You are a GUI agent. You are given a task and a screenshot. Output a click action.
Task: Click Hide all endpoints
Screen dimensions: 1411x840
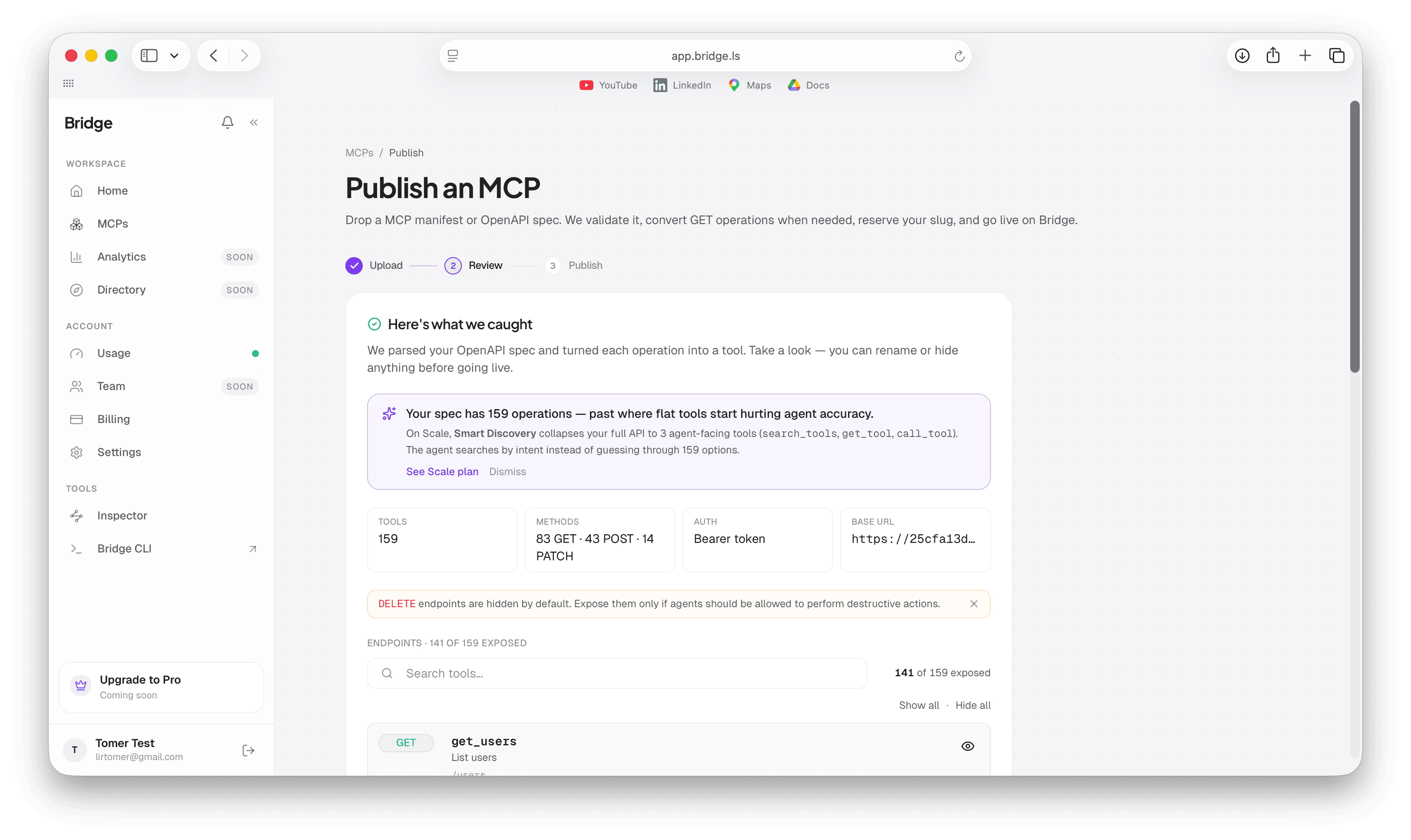[973, 705]
